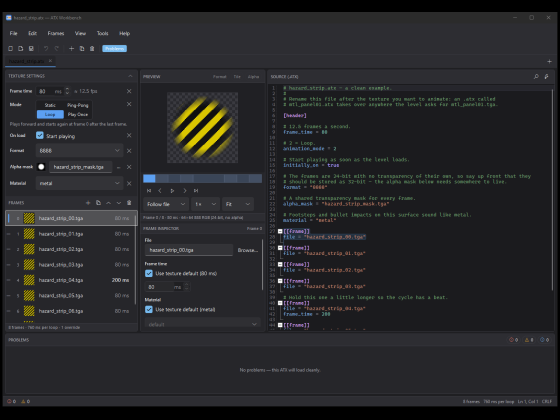Open the Format 8888 dropdown

tap(80, 151)
